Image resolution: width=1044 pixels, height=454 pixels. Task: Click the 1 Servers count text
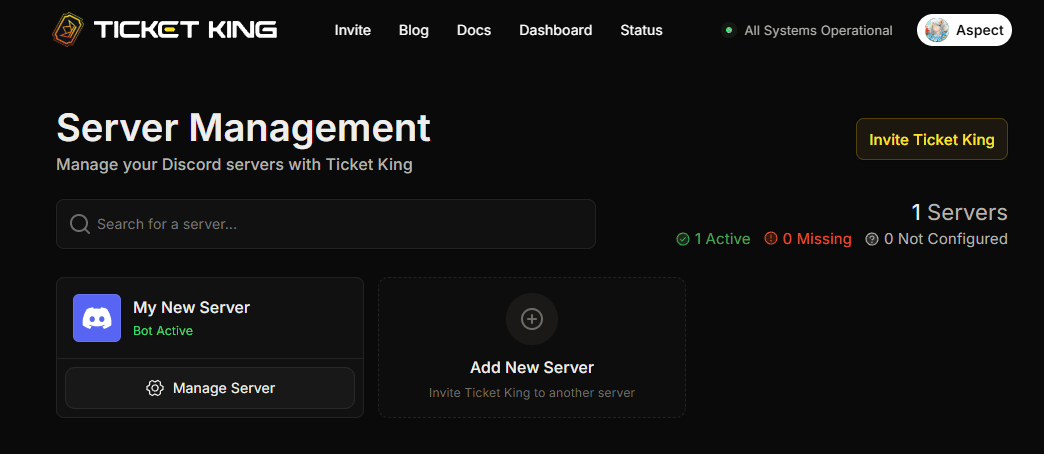(959, 212)
